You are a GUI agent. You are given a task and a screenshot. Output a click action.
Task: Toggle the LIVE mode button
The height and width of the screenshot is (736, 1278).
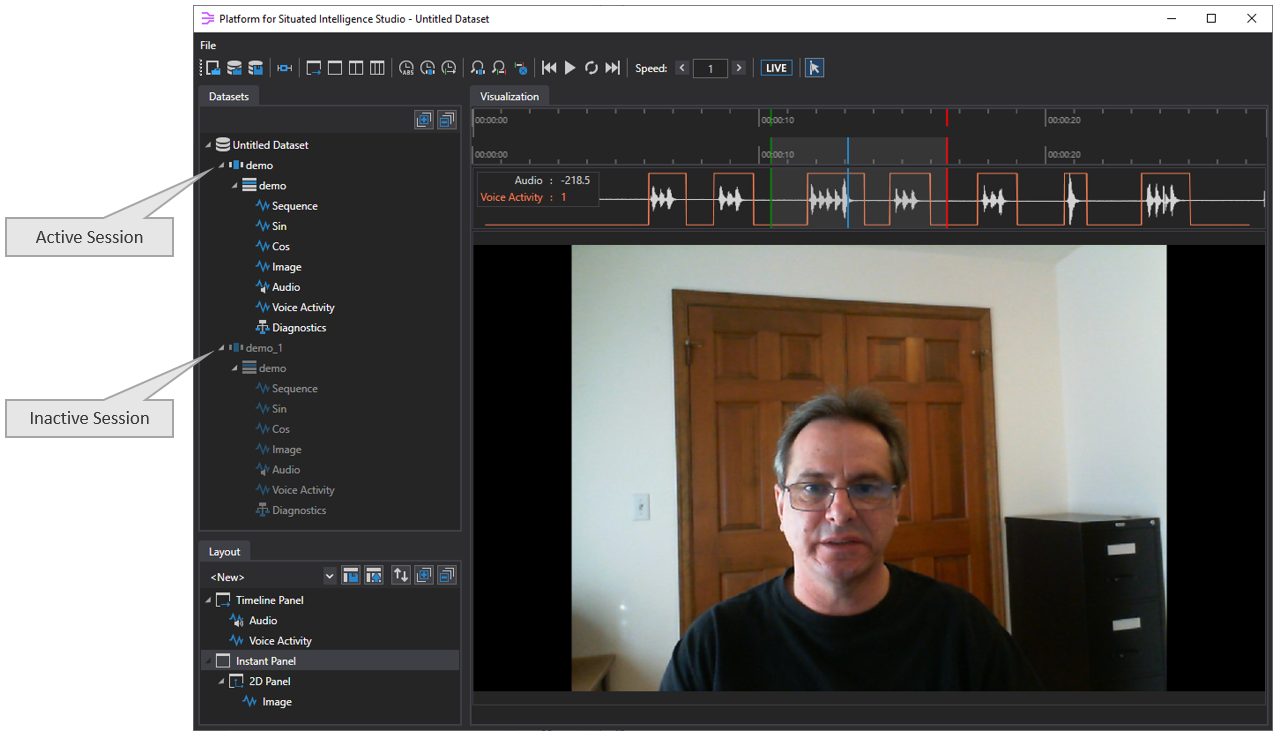click(x=776, y=68)
